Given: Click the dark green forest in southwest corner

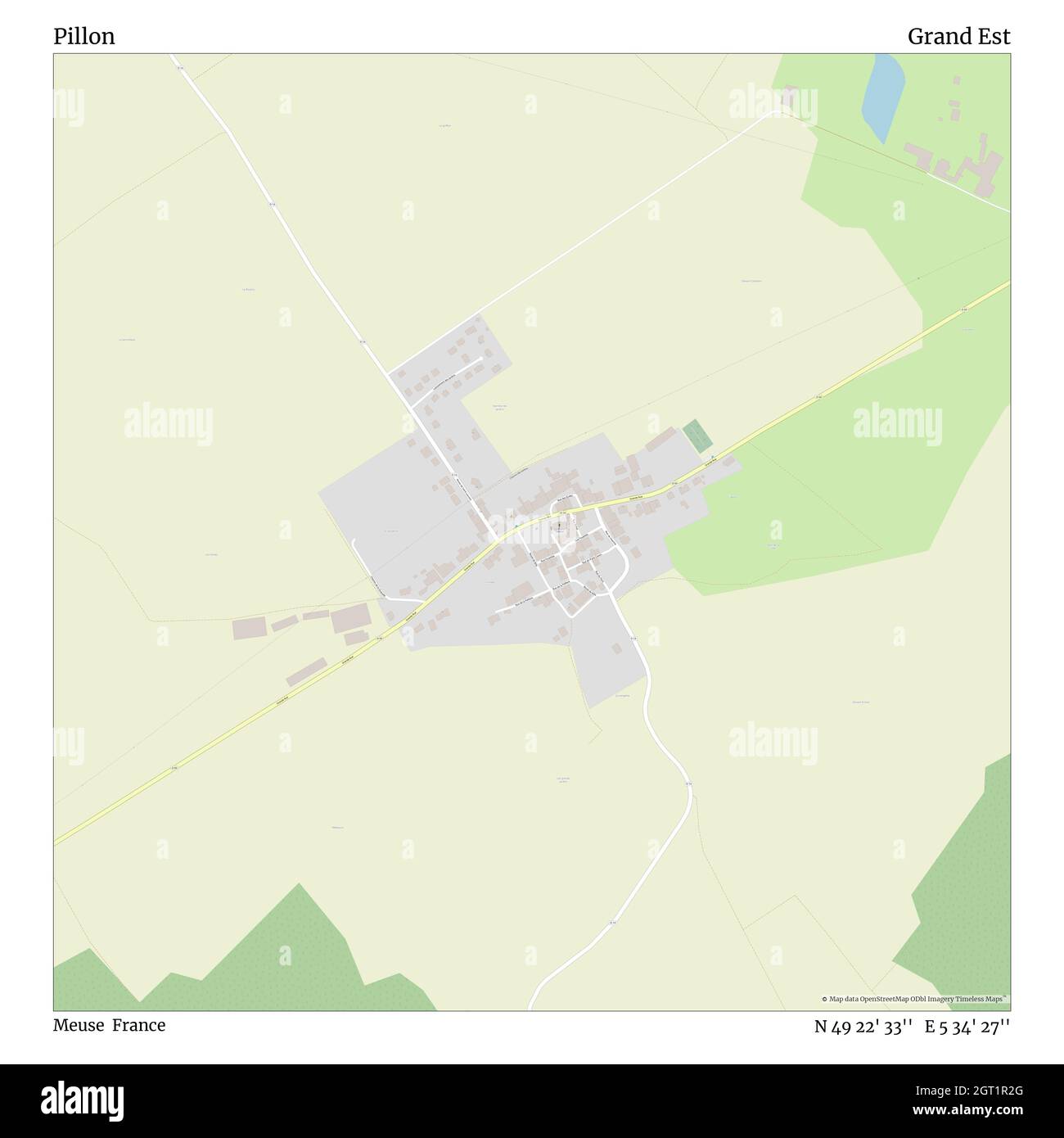Looking at the screenshot, I should pos(246,958).
